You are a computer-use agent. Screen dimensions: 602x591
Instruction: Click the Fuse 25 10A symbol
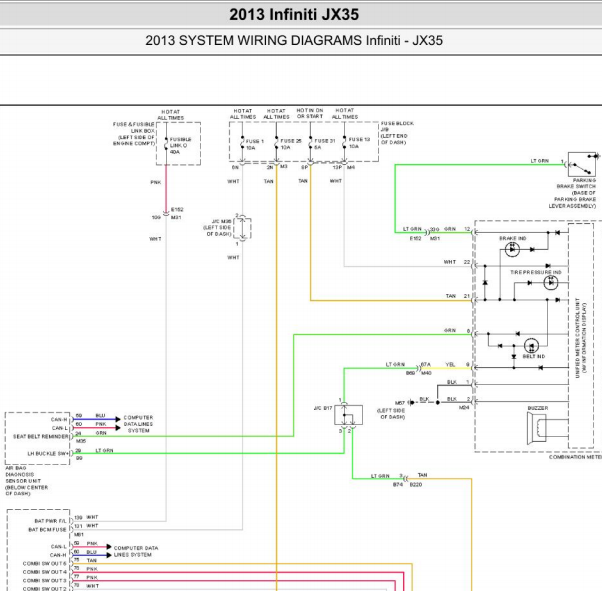(276, 142)
